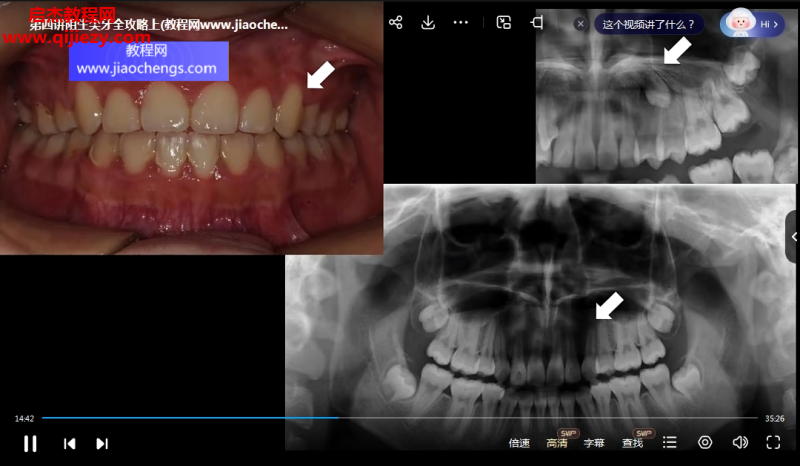800x466 pixels.
Task: Toggle fullscreen mode
Action: (773, 443)
